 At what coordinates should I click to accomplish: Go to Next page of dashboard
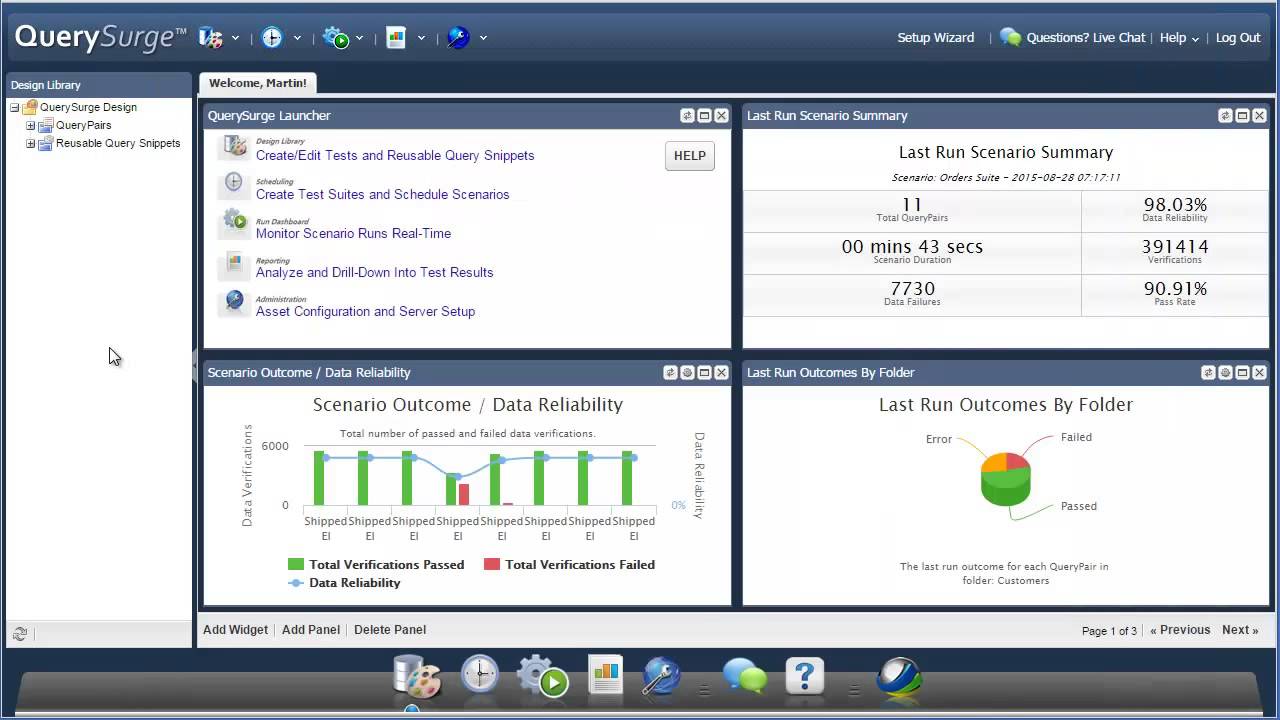point(1240,630)
